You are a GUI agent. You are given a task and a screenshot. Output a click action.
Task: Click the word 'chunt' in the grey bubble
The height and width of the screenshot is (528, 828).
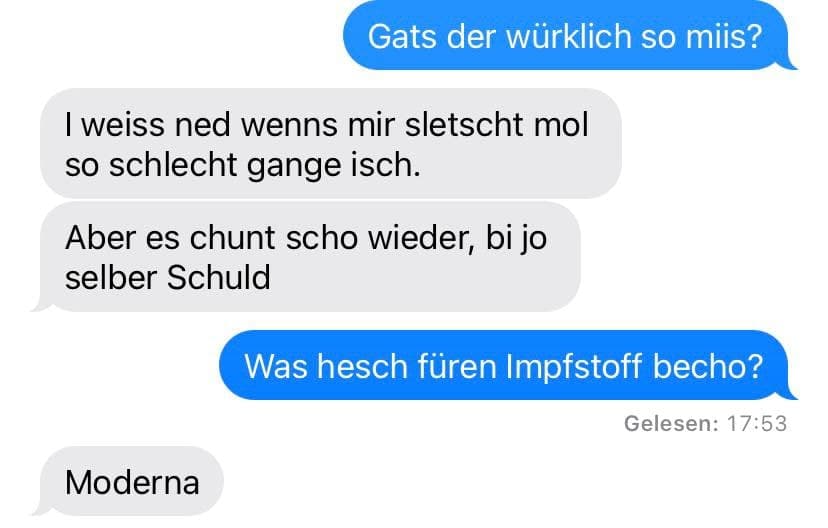[x=232, y=238]
